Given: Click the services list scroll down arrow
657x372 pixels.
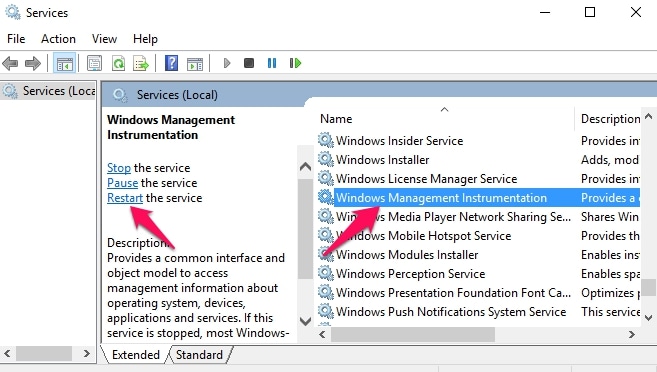Looking at the screenshot, I should pos(648,318).
